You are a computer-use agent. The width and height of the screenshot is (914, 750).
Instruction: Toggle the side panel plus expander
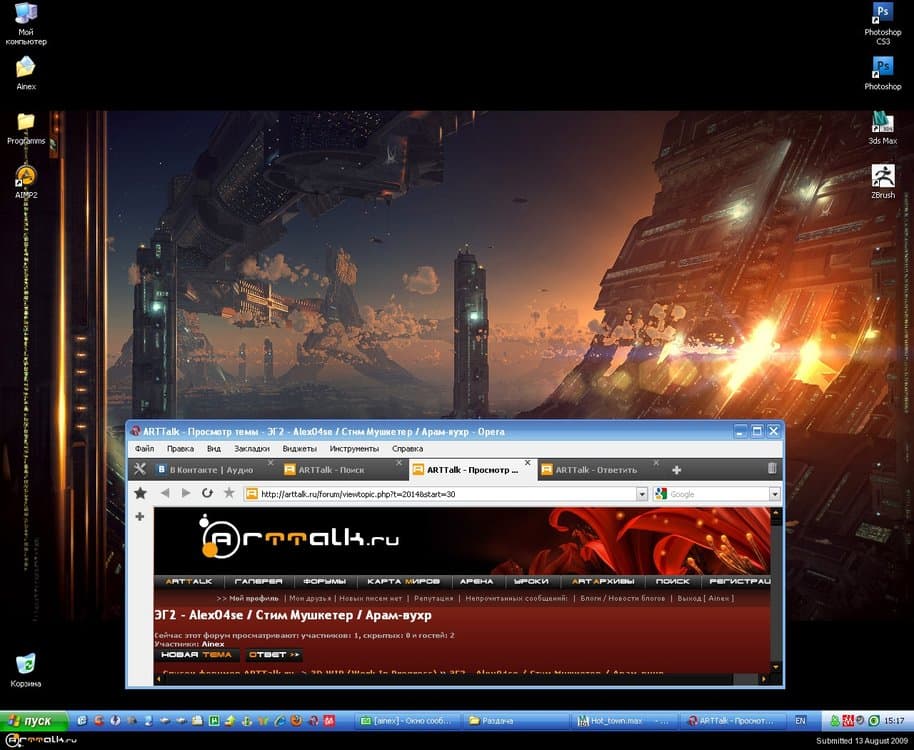(x=140, y=517)
